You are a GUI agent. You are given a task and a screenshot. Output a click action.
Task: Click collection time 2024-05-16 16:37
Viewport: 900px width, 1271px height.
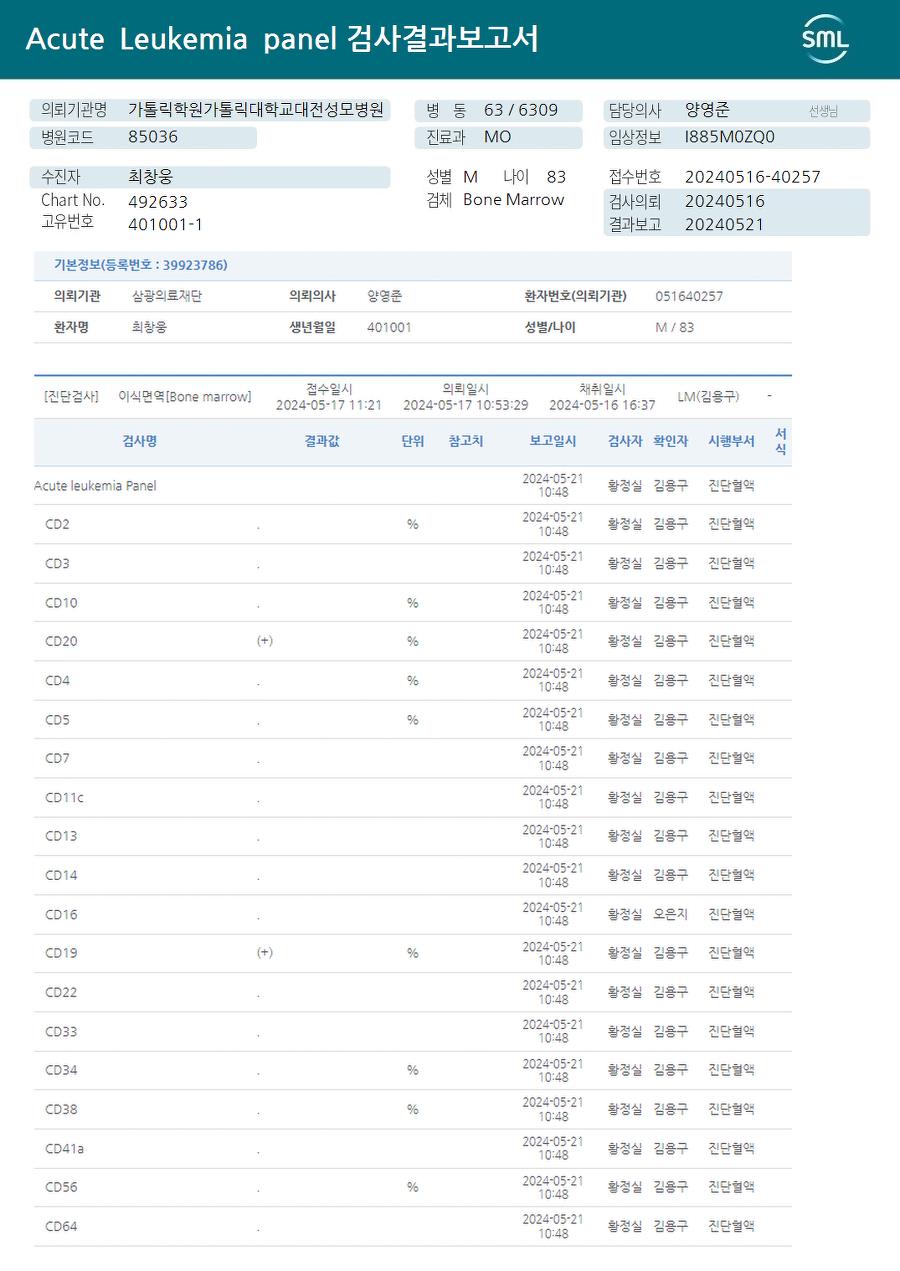(602, 405)
